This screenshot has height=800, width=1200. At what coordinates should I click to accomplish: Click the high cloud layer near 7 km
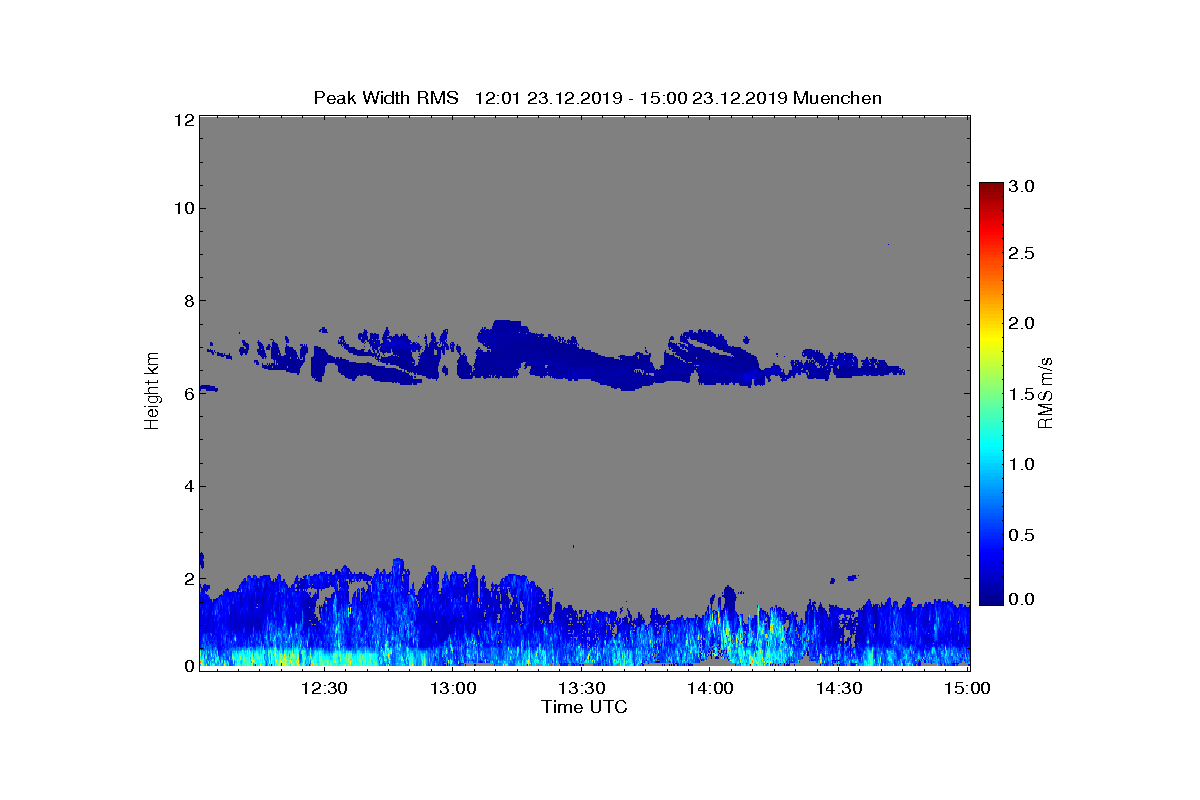click(x=556, y=355)
